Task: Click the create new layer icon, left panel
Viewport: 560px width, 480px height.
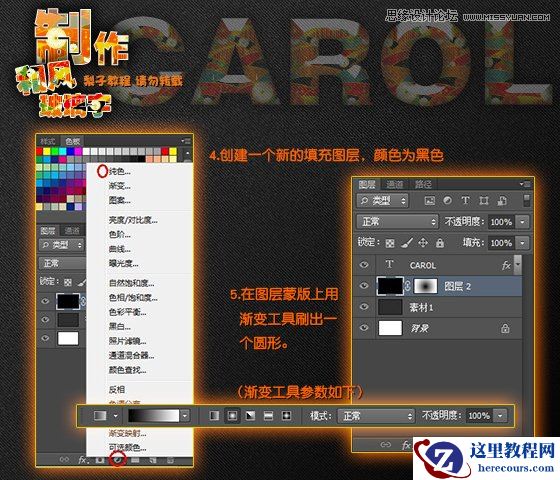Action: [x=153, y=460]
